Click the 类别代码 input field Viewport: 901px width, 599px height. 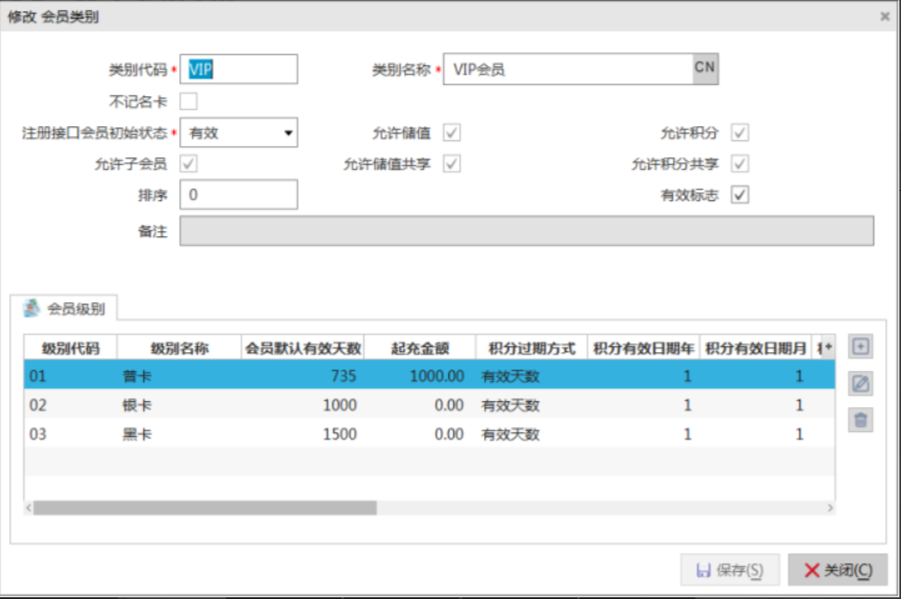point(239,69)
